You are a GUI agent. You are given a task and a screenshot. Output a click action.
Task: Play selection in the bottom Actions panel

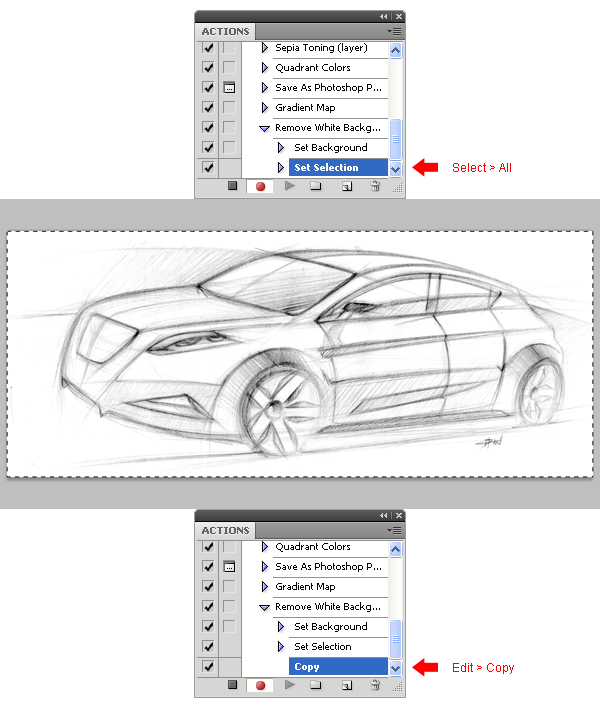(290, 685)
